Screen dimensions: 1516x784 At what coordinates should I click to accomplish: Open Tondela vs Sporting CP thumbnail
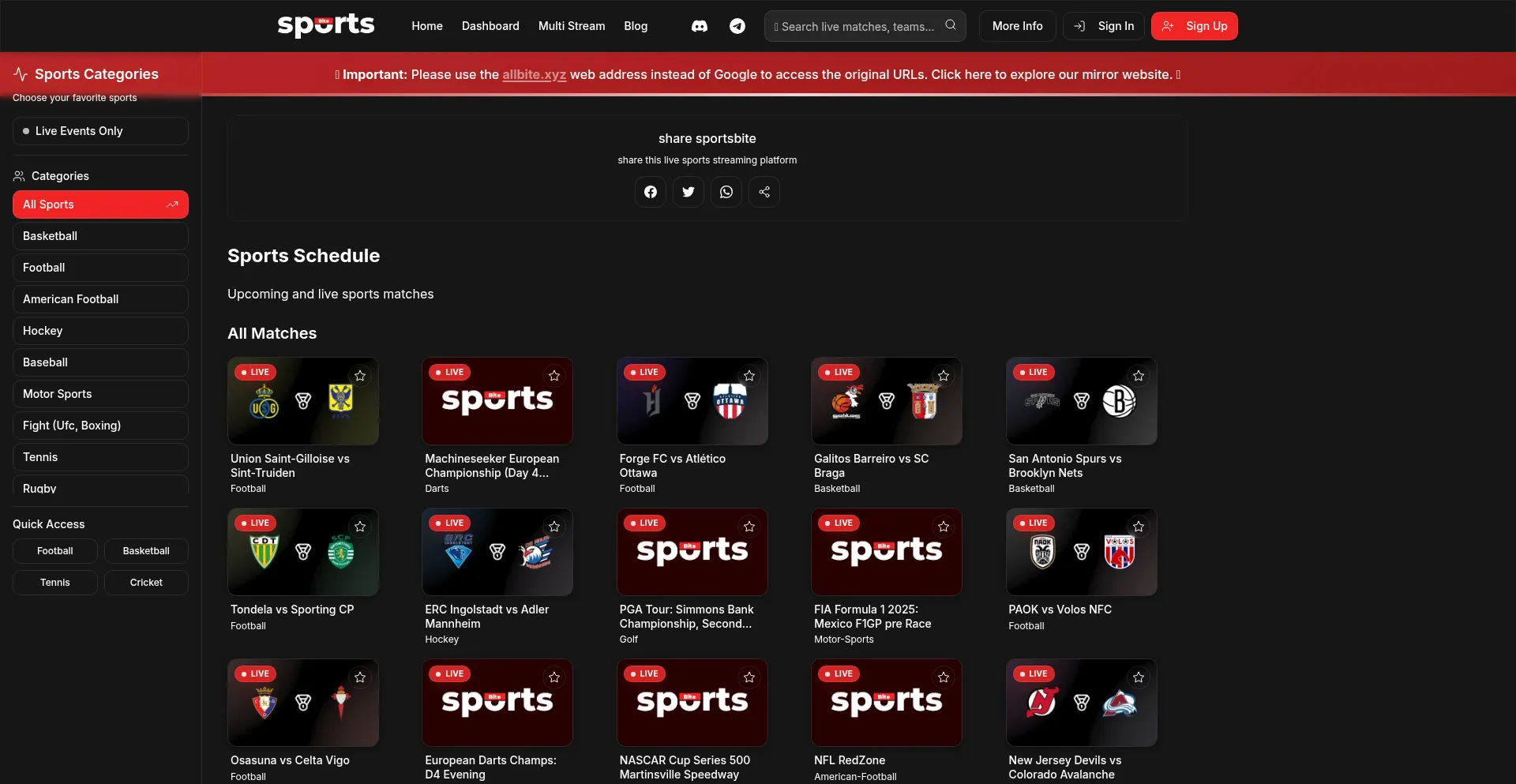point(302,552)
